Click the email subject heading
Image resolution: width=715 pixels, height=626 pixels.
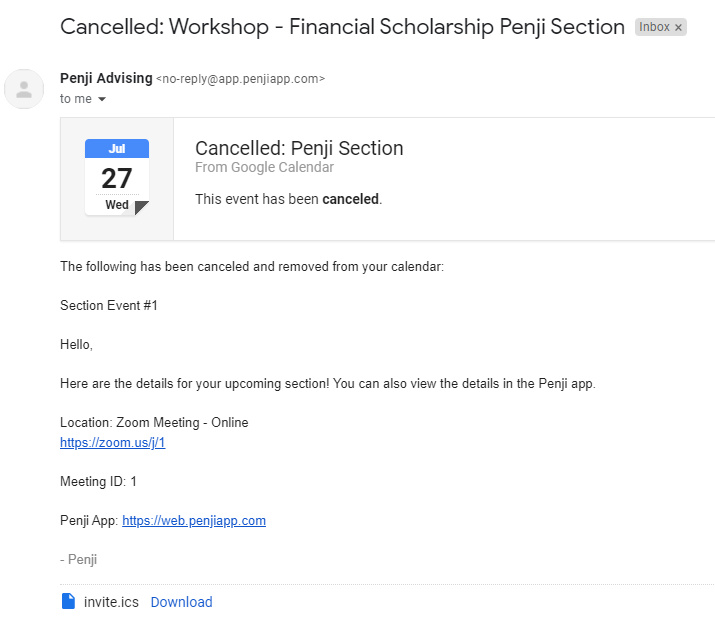point(342,26)
